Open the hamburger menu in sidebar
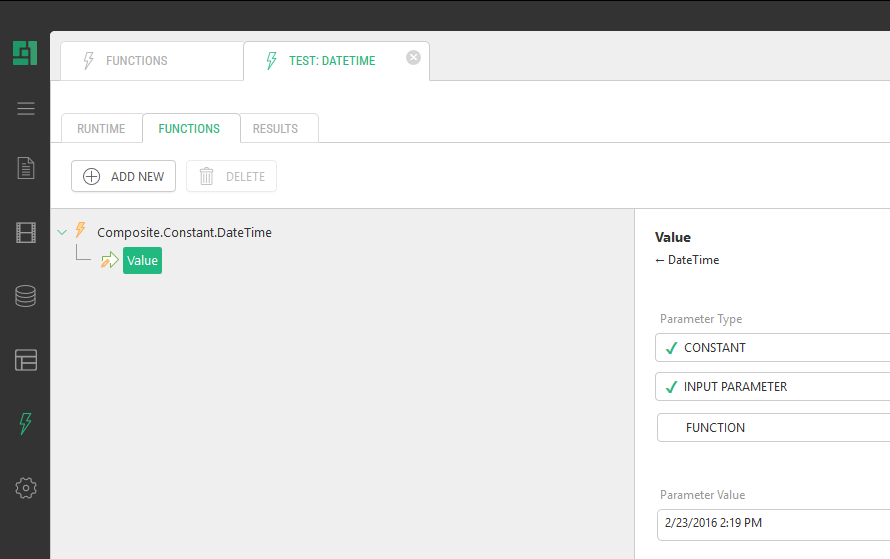 (26, 108)
